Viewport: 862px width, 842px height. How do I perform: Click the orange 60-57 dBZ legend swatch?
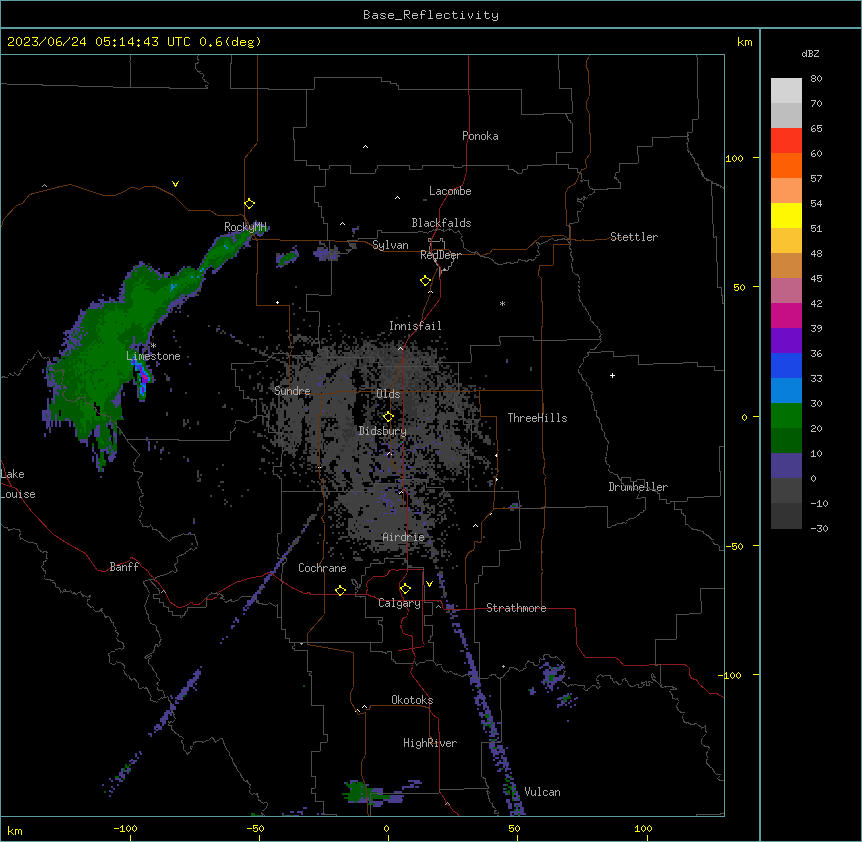786,165
